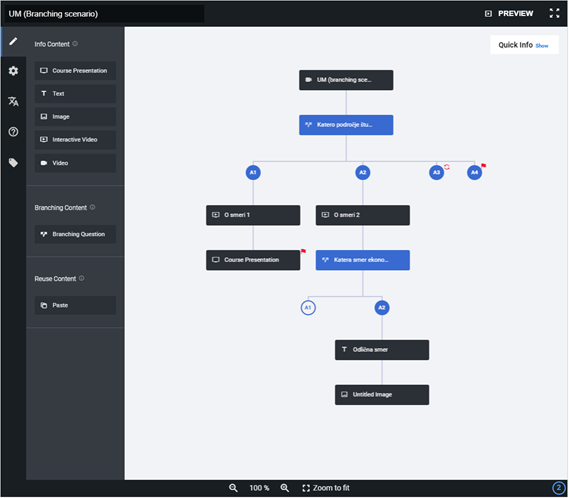The image size is (569, 498).
Task: Select the Untitled Image node
Action: point(382,395)
